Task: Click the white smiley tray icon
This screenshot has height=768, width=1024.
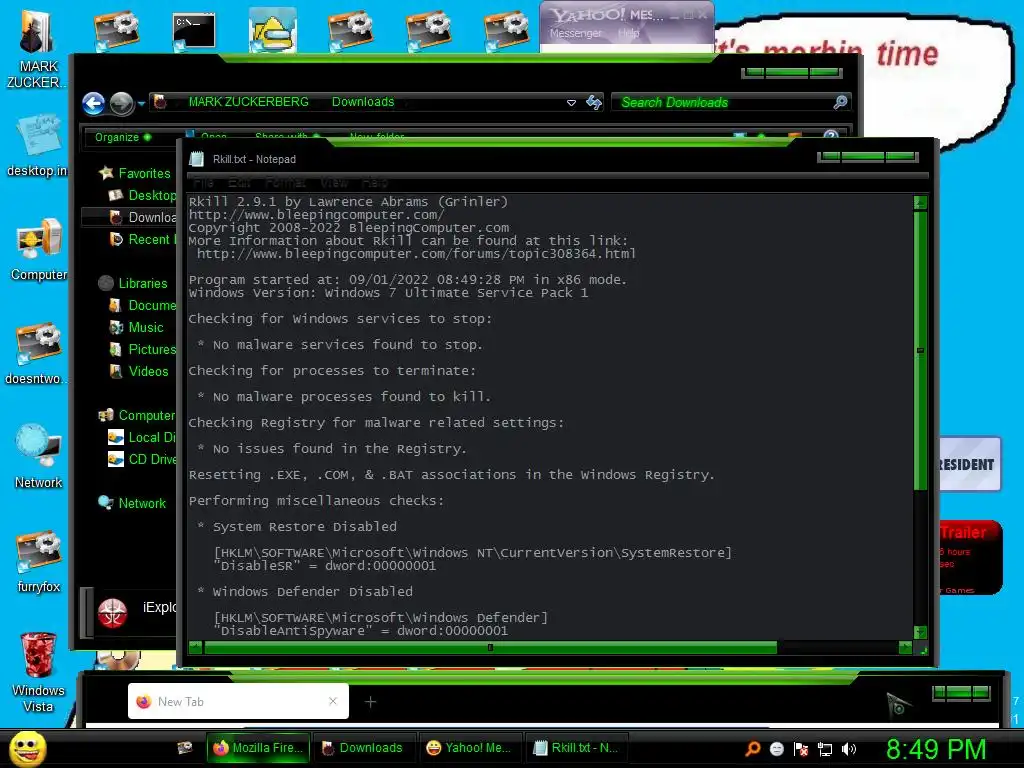Action: [776, 749]
